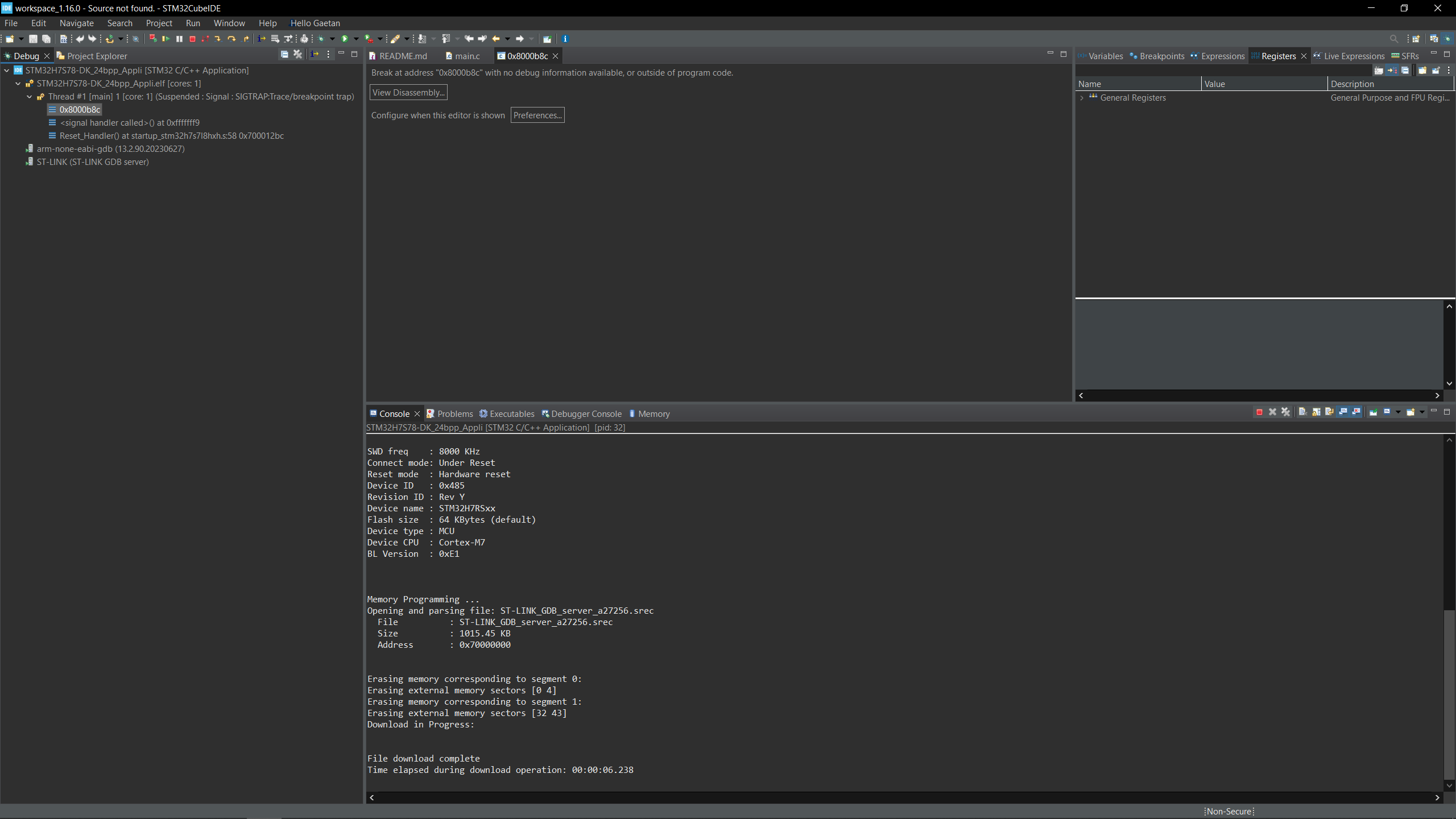1456x819 pixels.
Task: Click the View Disassembly button
Action: point(408,92)
